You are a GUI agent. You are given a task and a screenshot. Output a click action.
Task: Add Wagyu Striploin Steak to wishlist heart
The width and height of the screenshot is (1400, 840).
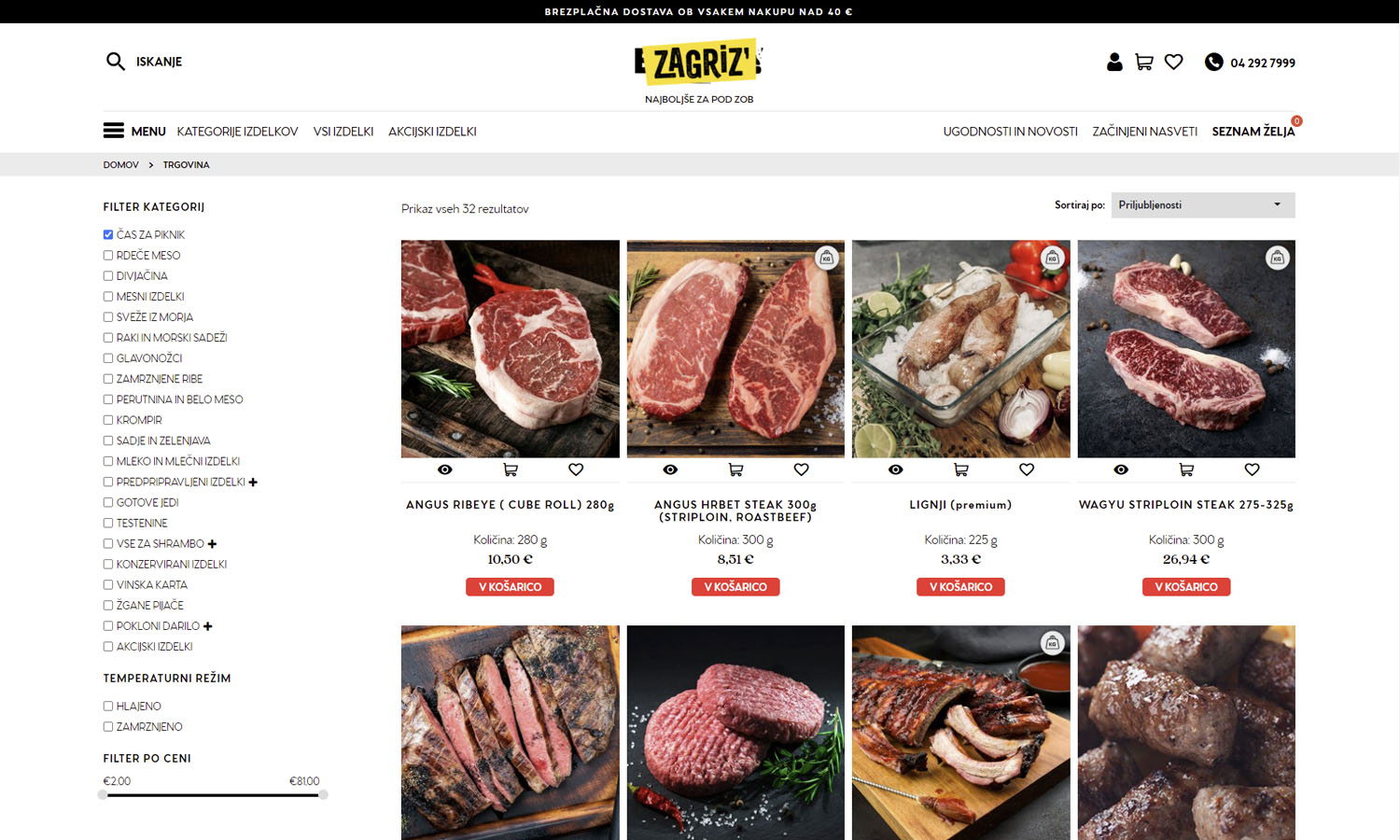click(1253, 469)
